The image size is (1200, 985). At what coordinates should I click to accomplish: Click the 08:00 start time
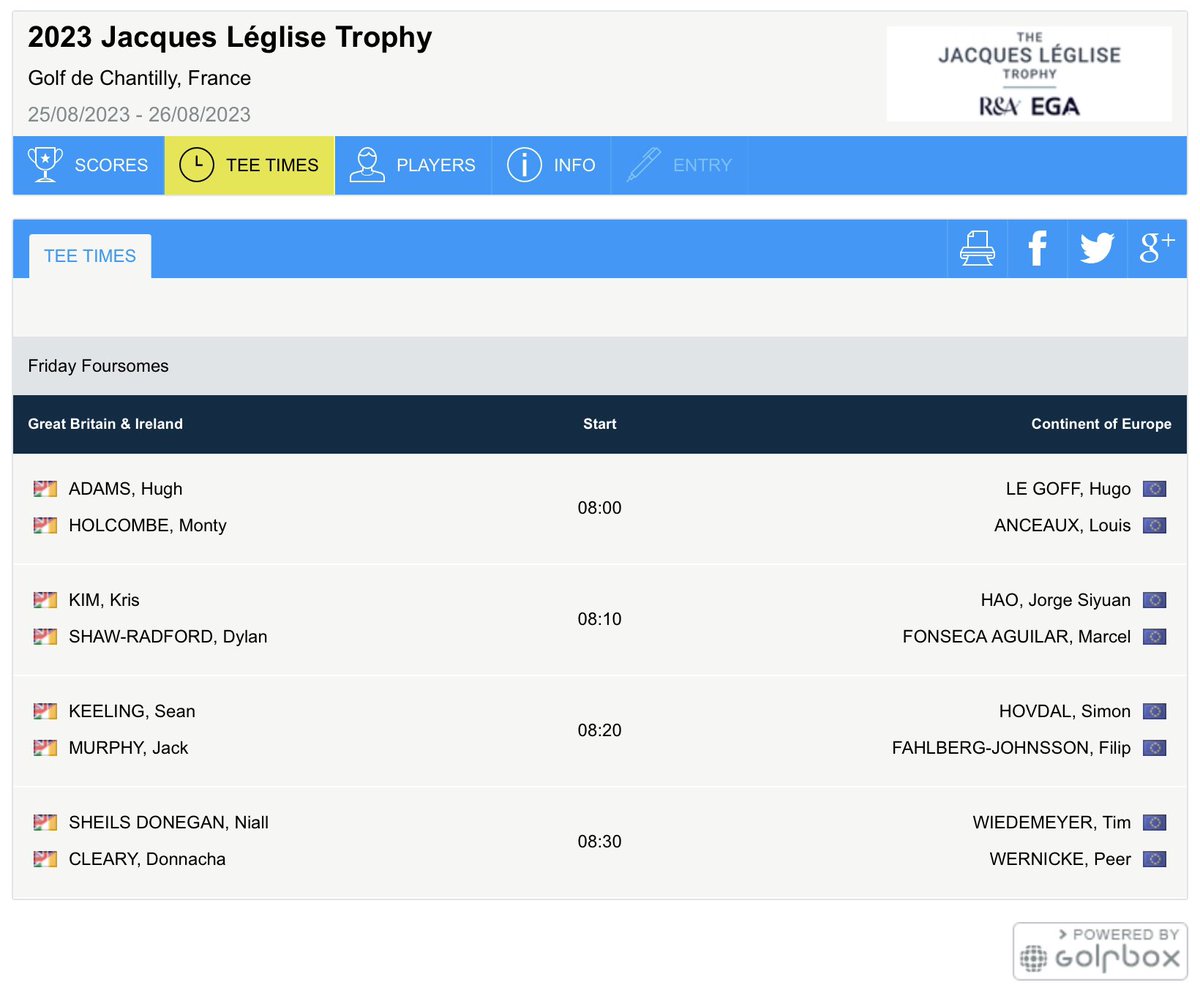click(600, 508)
